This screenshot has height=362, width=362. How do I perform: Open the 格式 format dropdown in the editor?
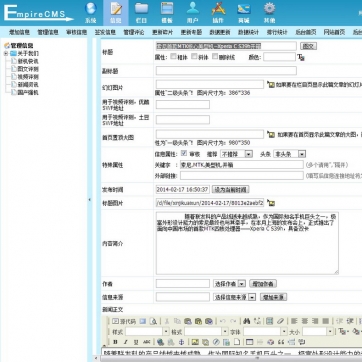pyautogui.click(x=206, y=332)
